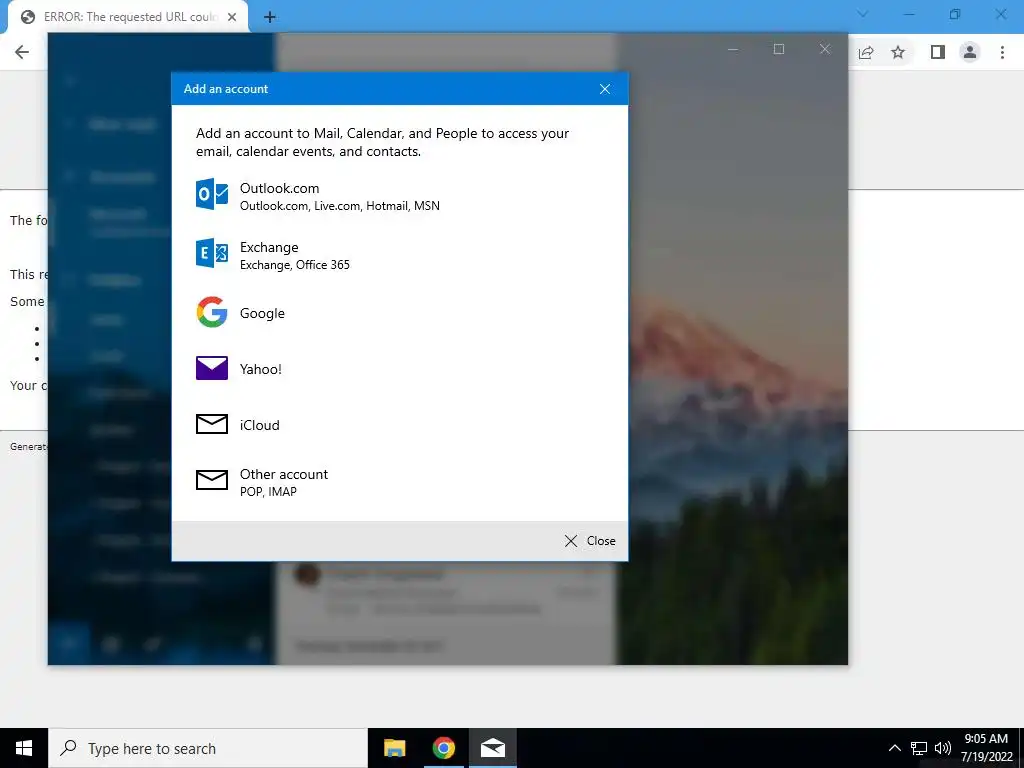
Task: Open File Explorer from taskbar
Action: pos(394,748)
